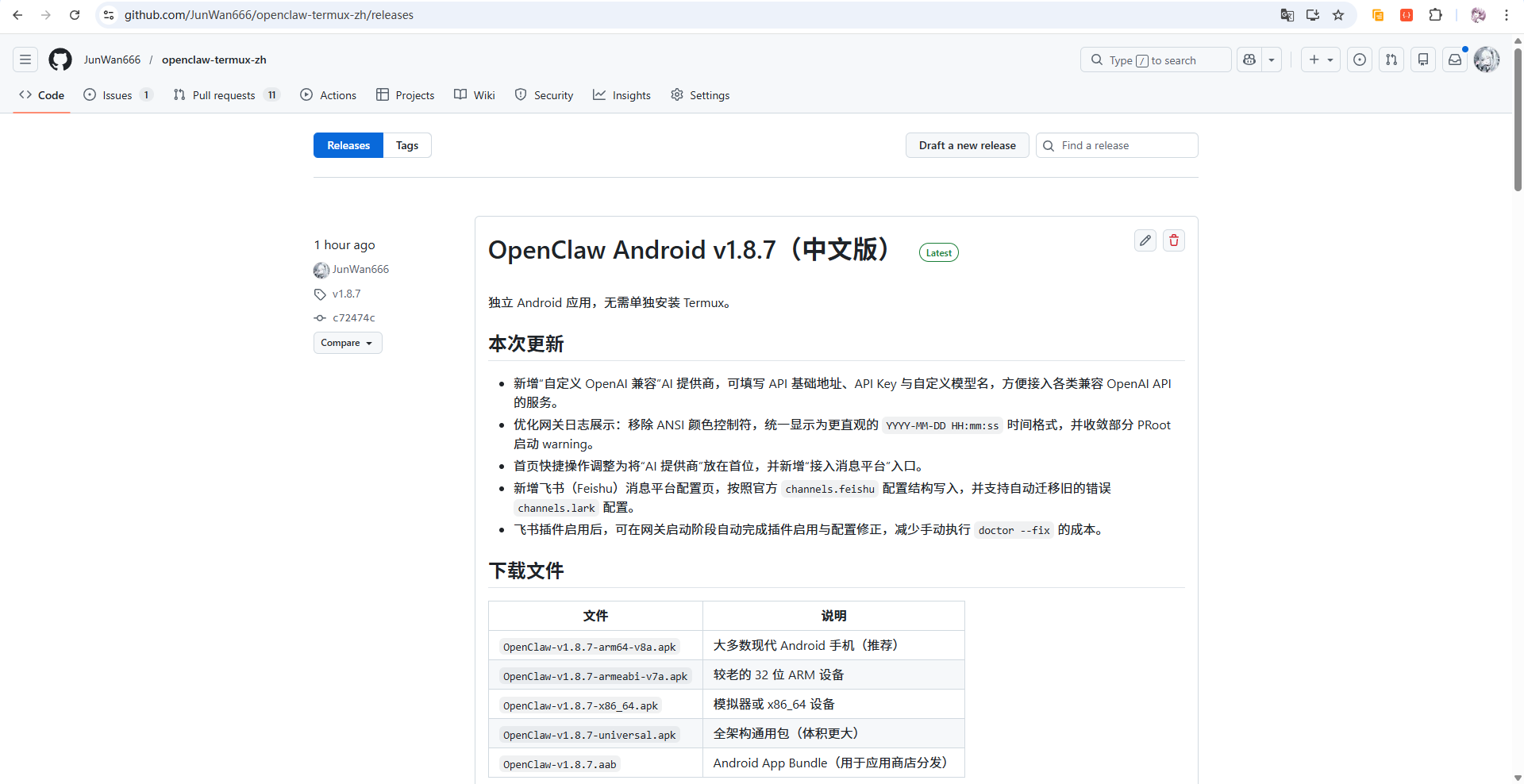Viewport: 1524px width, 784px height.
Task: Open commit c72474c link
Action: coord(353,317)
